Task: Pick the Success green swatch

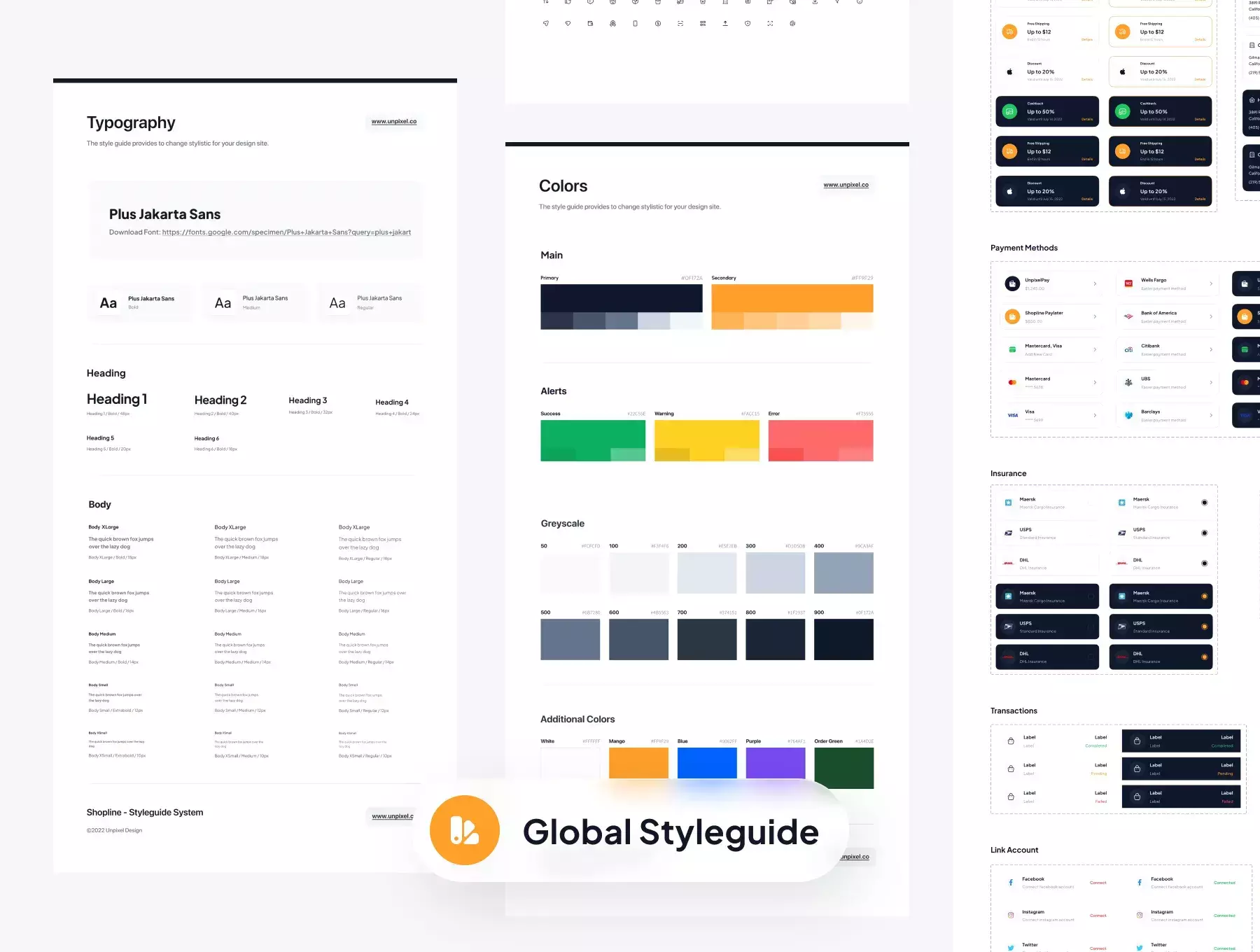Action: click(x=593, y=440)
